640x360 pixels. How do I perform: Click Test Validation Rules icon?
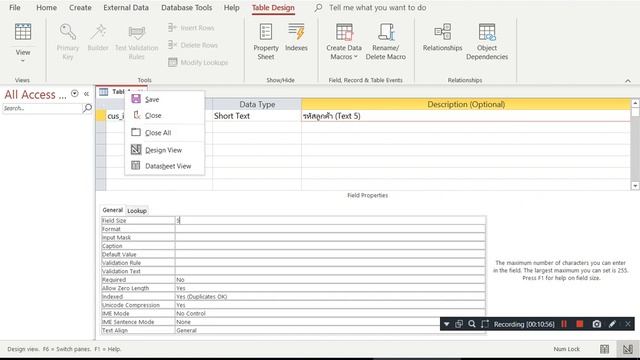(136, 32)
